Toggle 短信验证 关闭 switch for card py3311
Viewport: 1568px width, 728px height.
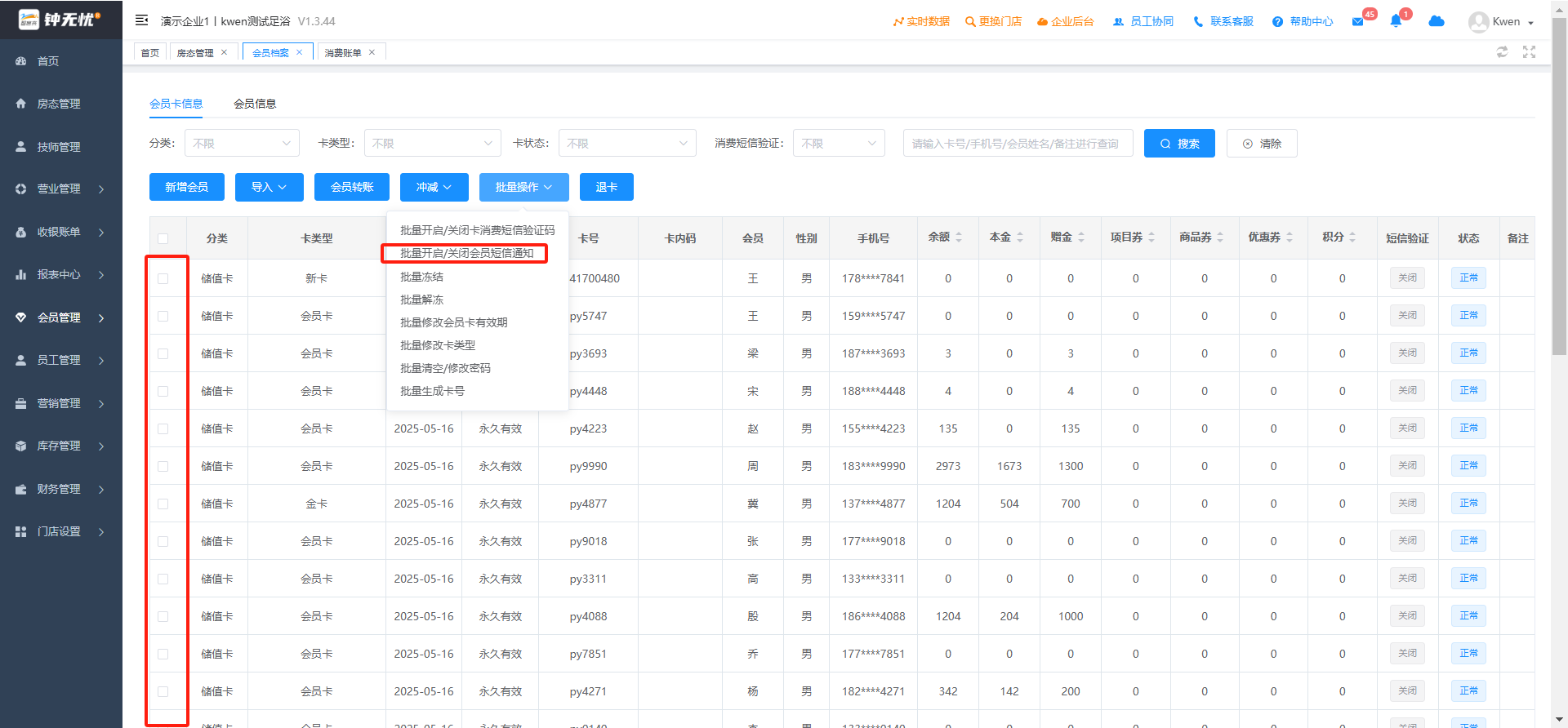1407,578
